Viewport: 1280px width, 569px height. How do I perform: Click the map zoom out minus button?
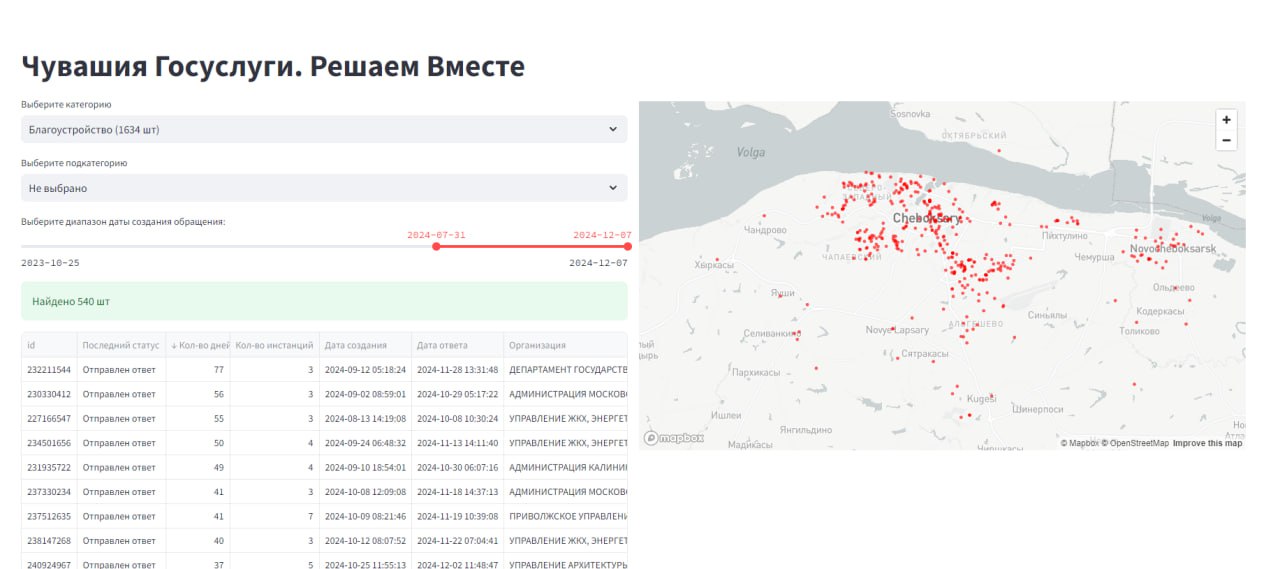pyautogui.click(x=1226, y=141)
